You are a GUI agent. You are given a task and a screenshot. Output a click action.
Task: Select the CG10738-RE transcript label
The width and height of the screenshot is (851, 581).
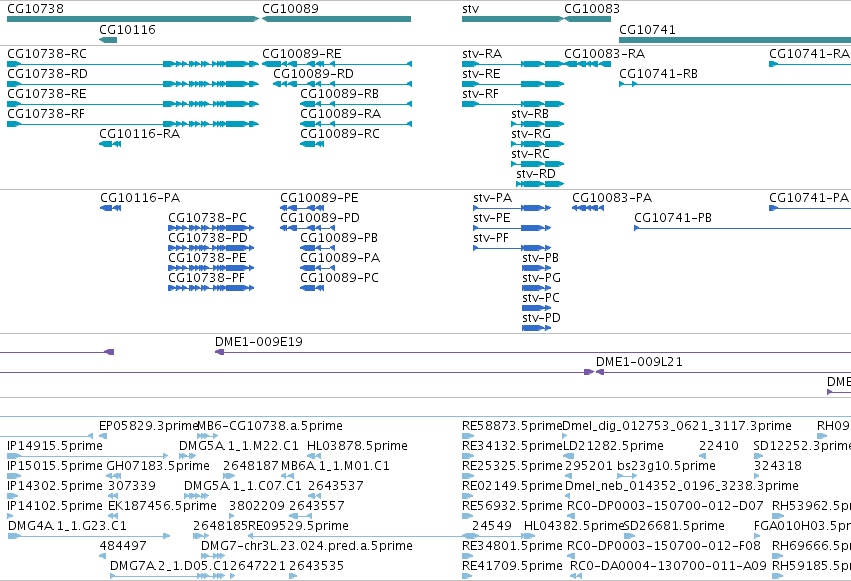pos(47,94)
